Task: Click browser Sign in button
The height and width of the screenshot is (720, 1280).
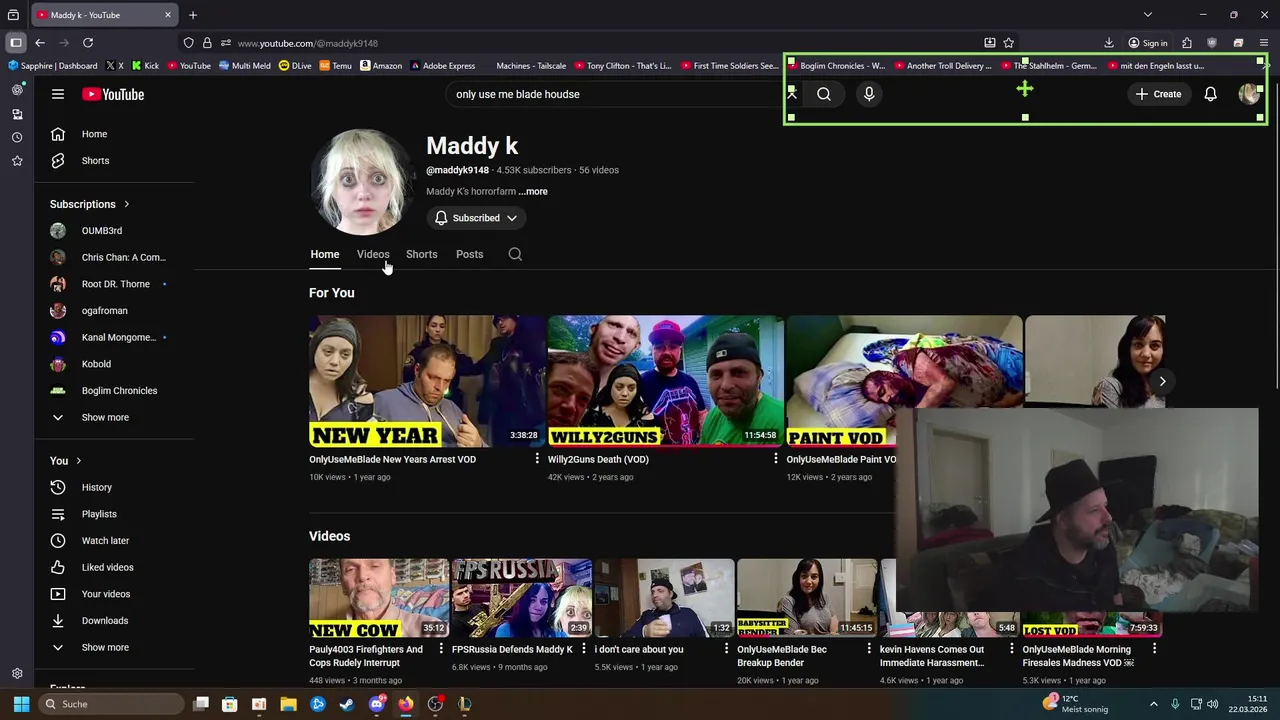Action: 1148,43
